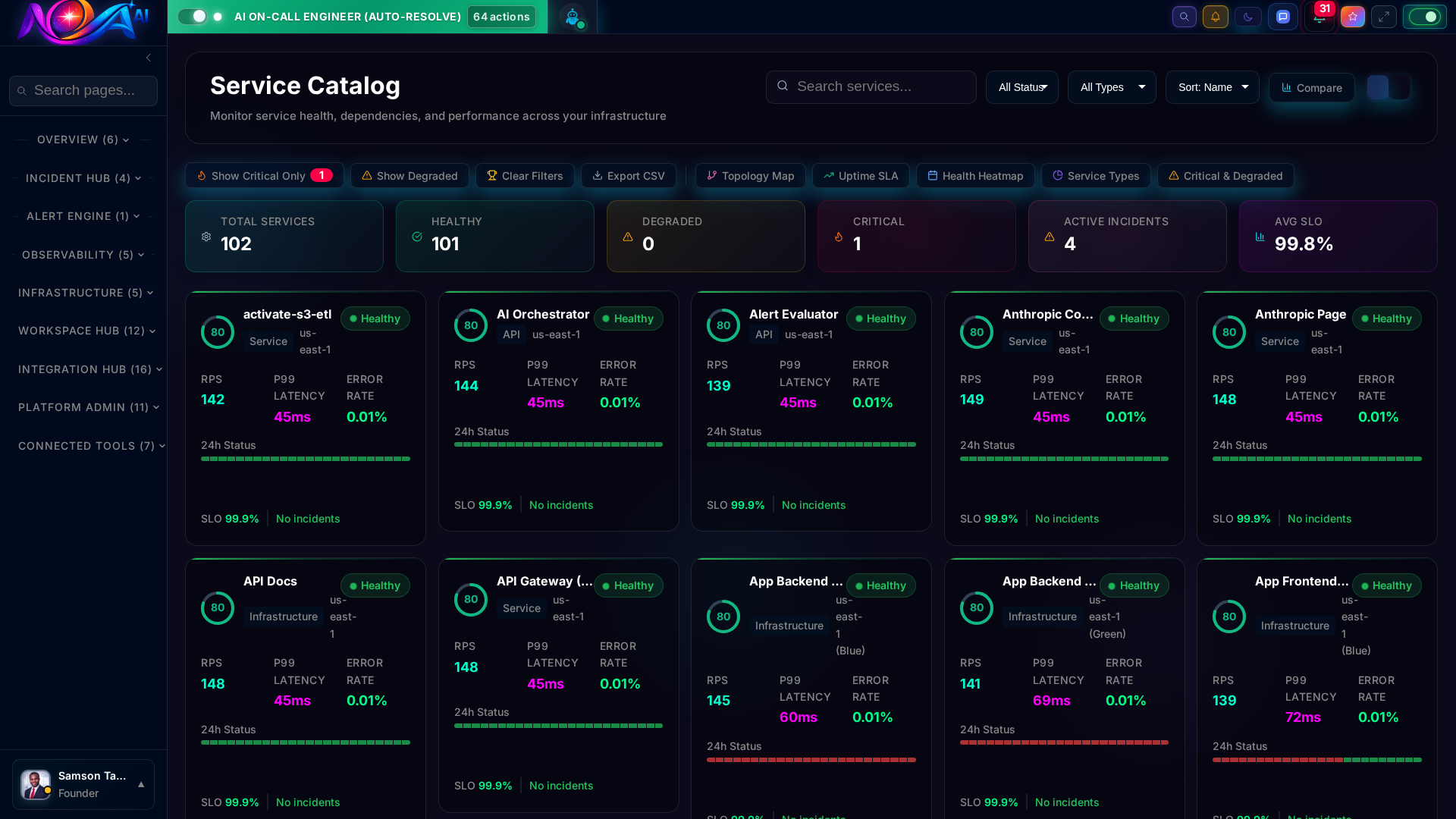
Task: Switch to the right-hand view mode toggle
Action: (1400, 87)
